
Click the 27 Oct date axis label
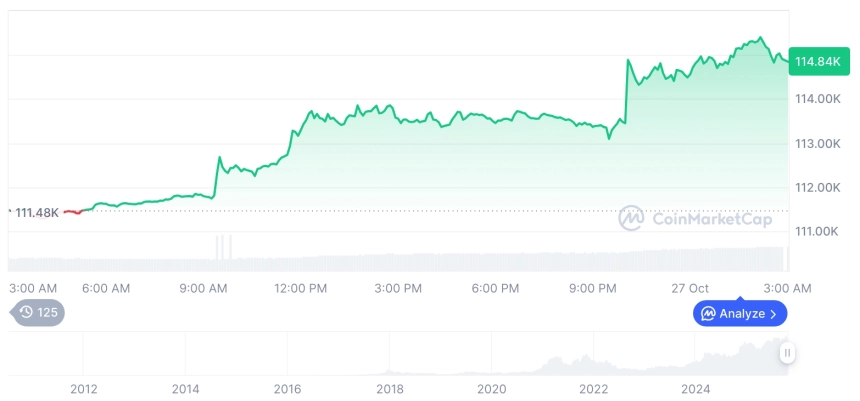coord(690,288)
